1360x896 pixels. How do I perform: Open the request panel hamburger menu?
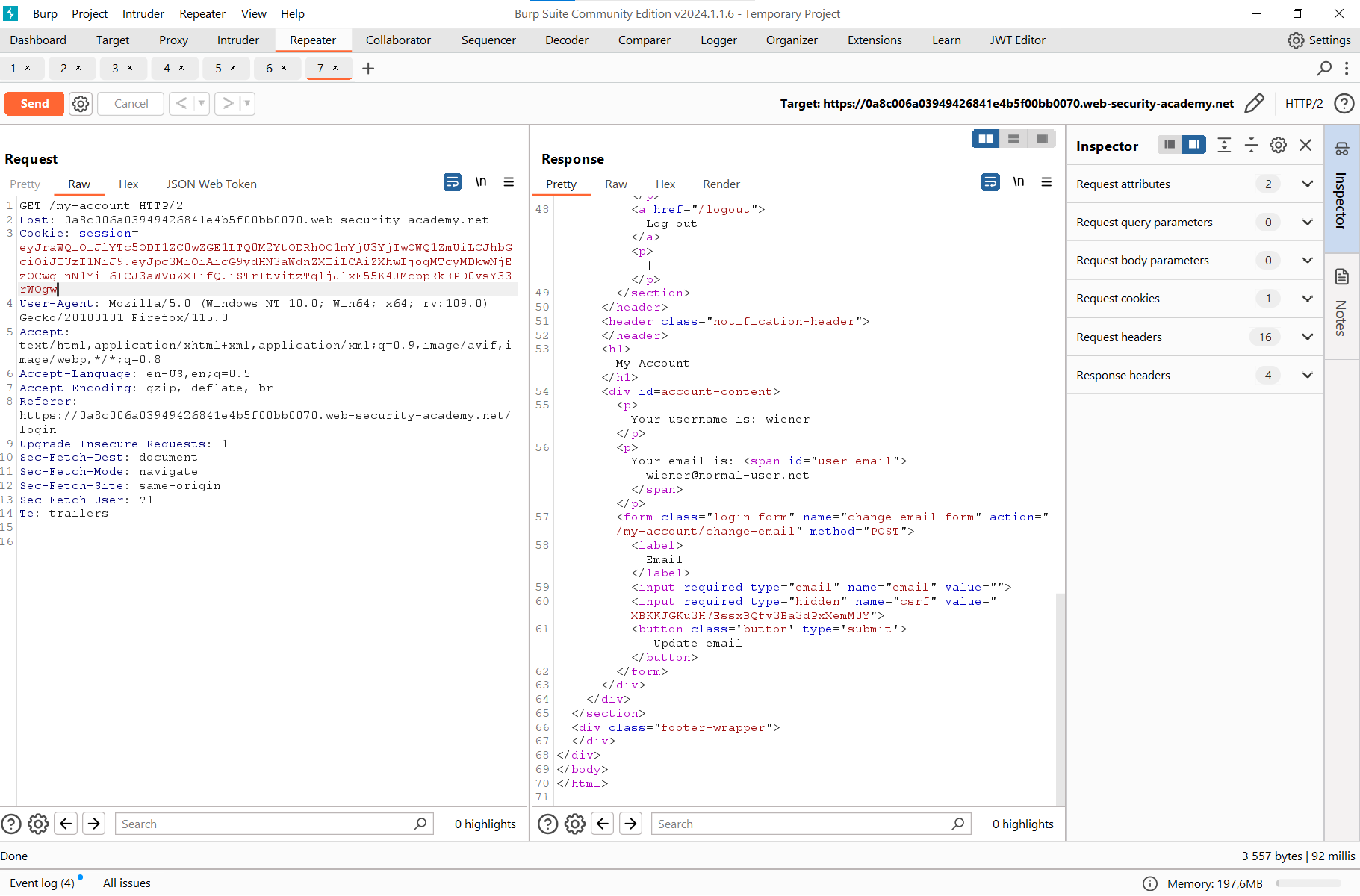[509, 182]
